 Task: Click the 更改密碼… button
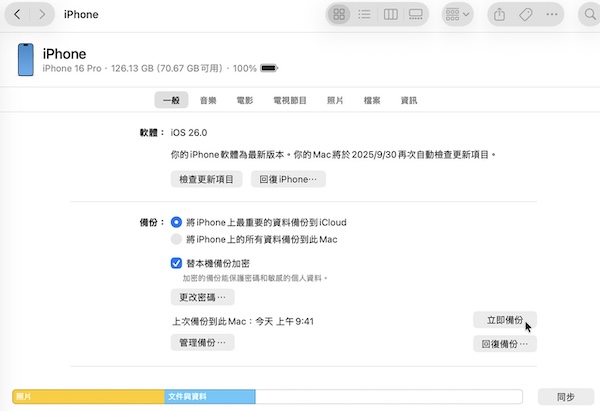(x=202, y=297)
